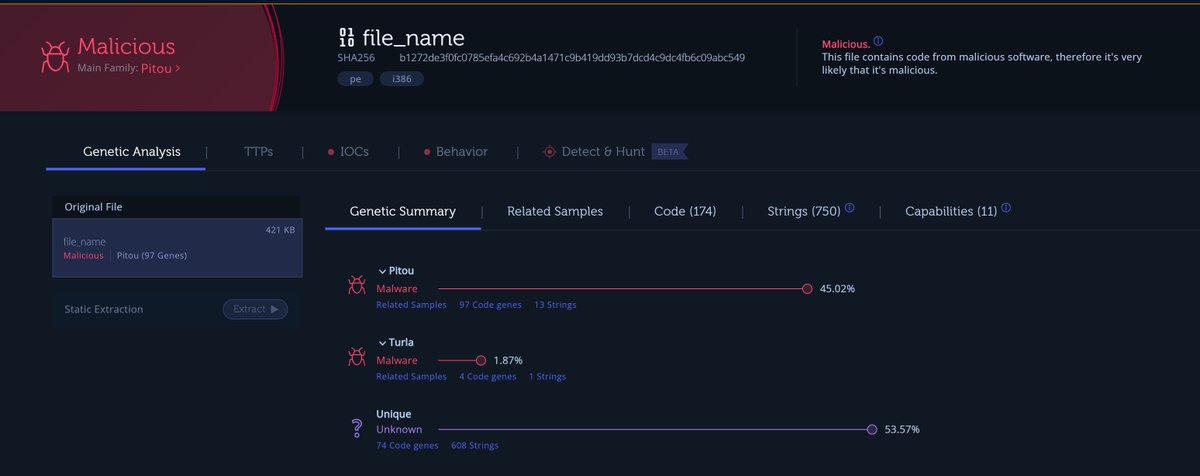Collapse the Turla family chevron
Screen dimensions: 1200x476
point(382,342)
